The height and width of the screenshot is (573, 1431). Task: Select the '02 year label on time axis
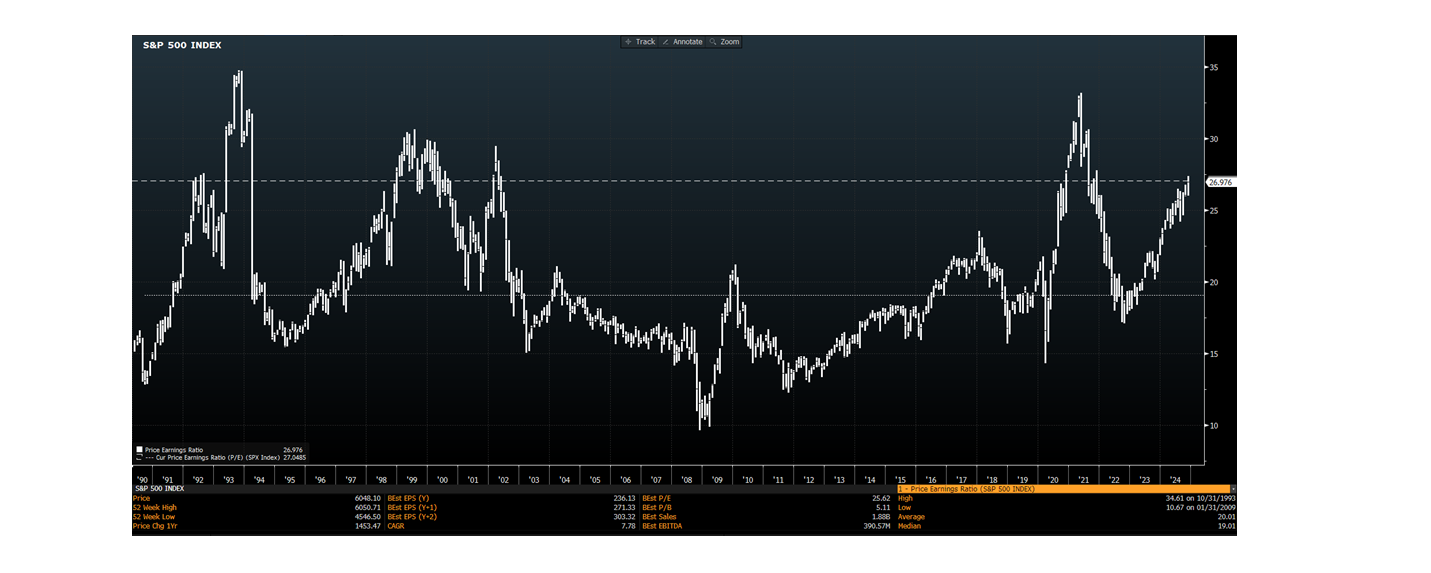pyautogui.click(x=503, y=479)
